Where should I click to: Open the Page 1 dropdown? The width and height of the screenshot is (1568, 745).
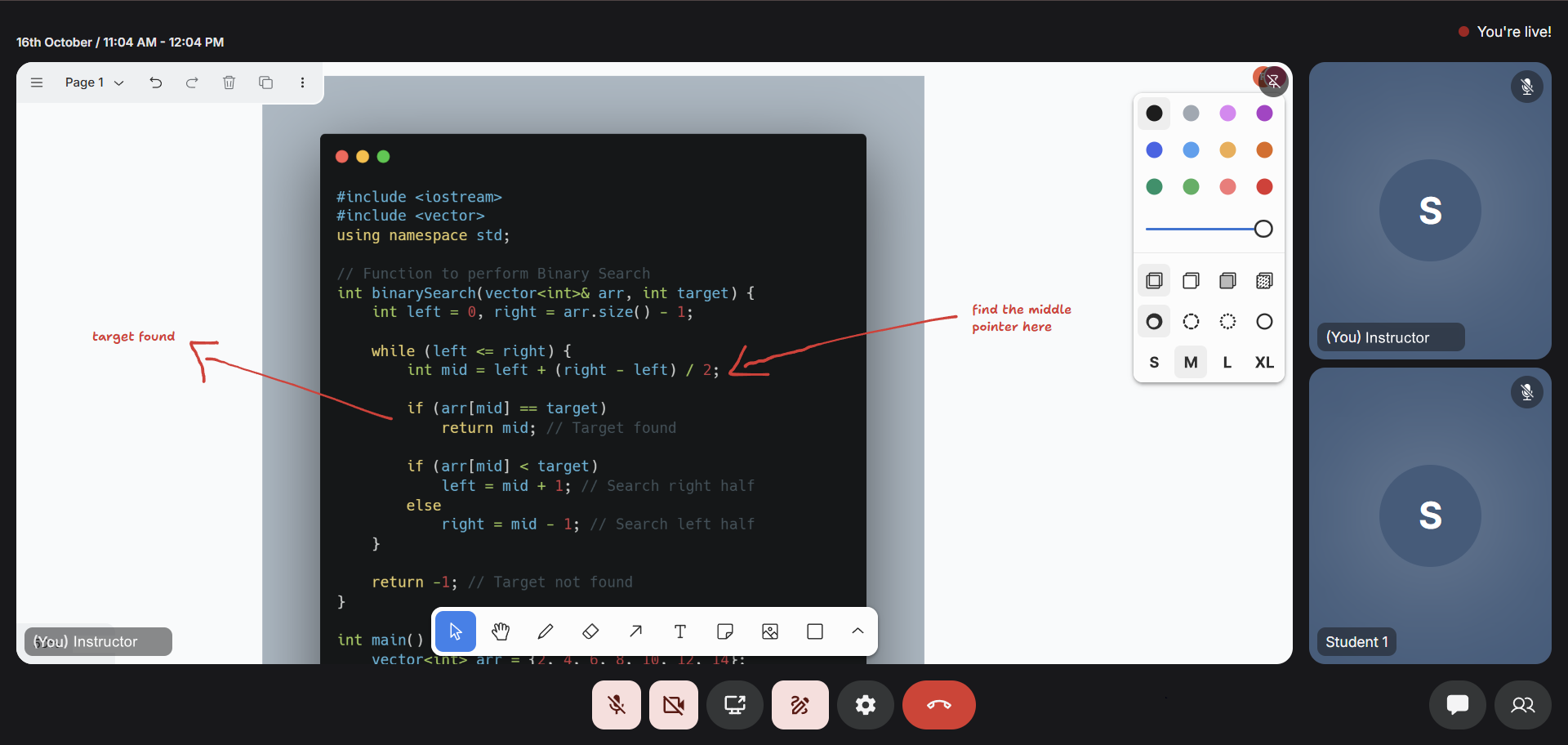pyautogui.click(x=95, y=83)
